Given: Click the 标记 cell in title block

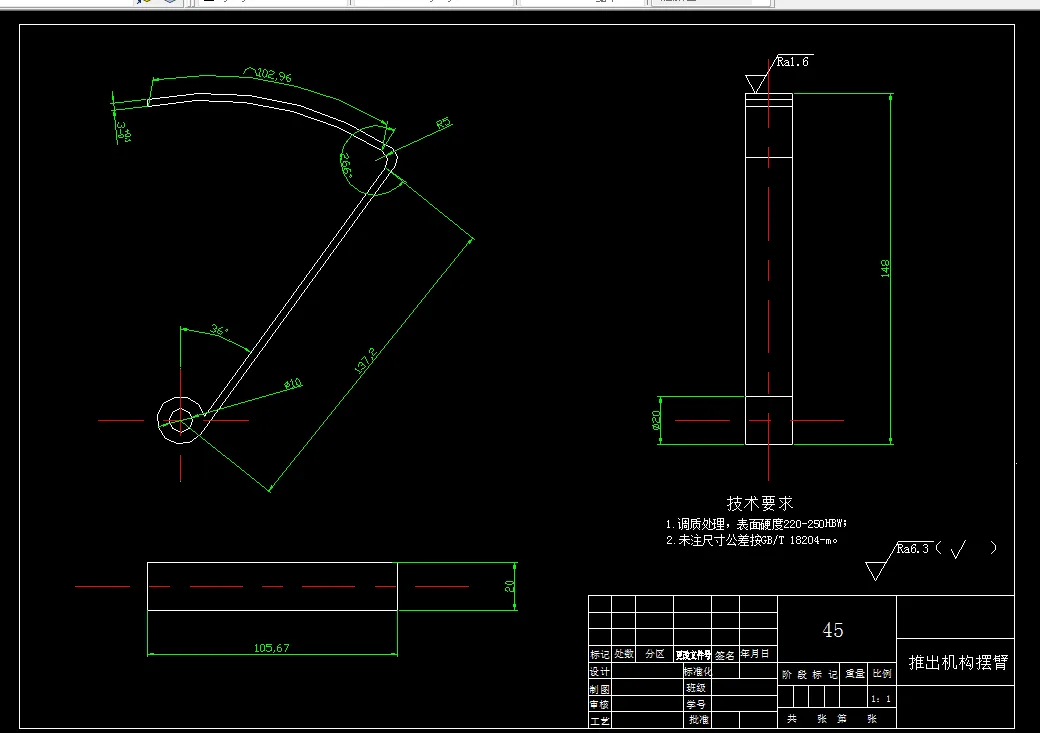Looking at the screenshot, I should click(600, 654).
